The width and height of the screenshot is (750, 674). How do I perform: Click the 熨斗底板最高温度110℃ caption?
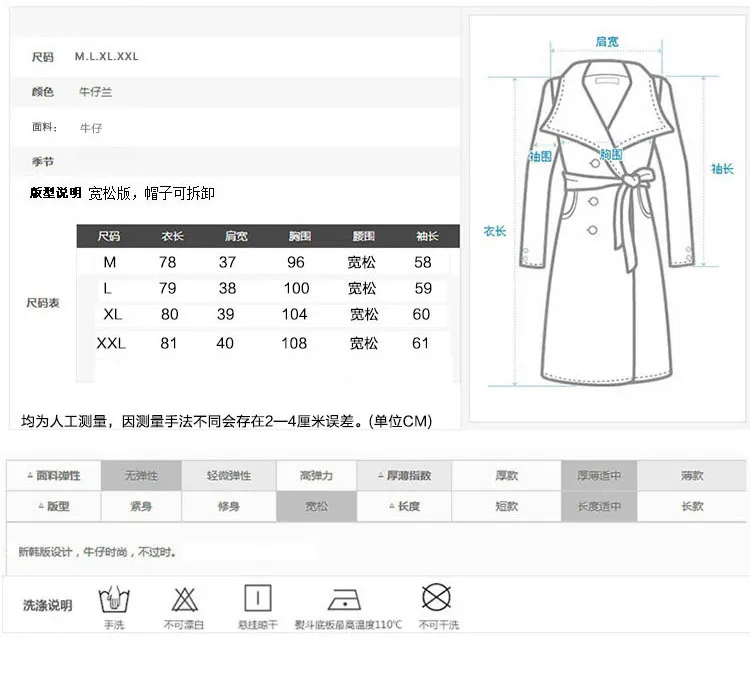348,625
